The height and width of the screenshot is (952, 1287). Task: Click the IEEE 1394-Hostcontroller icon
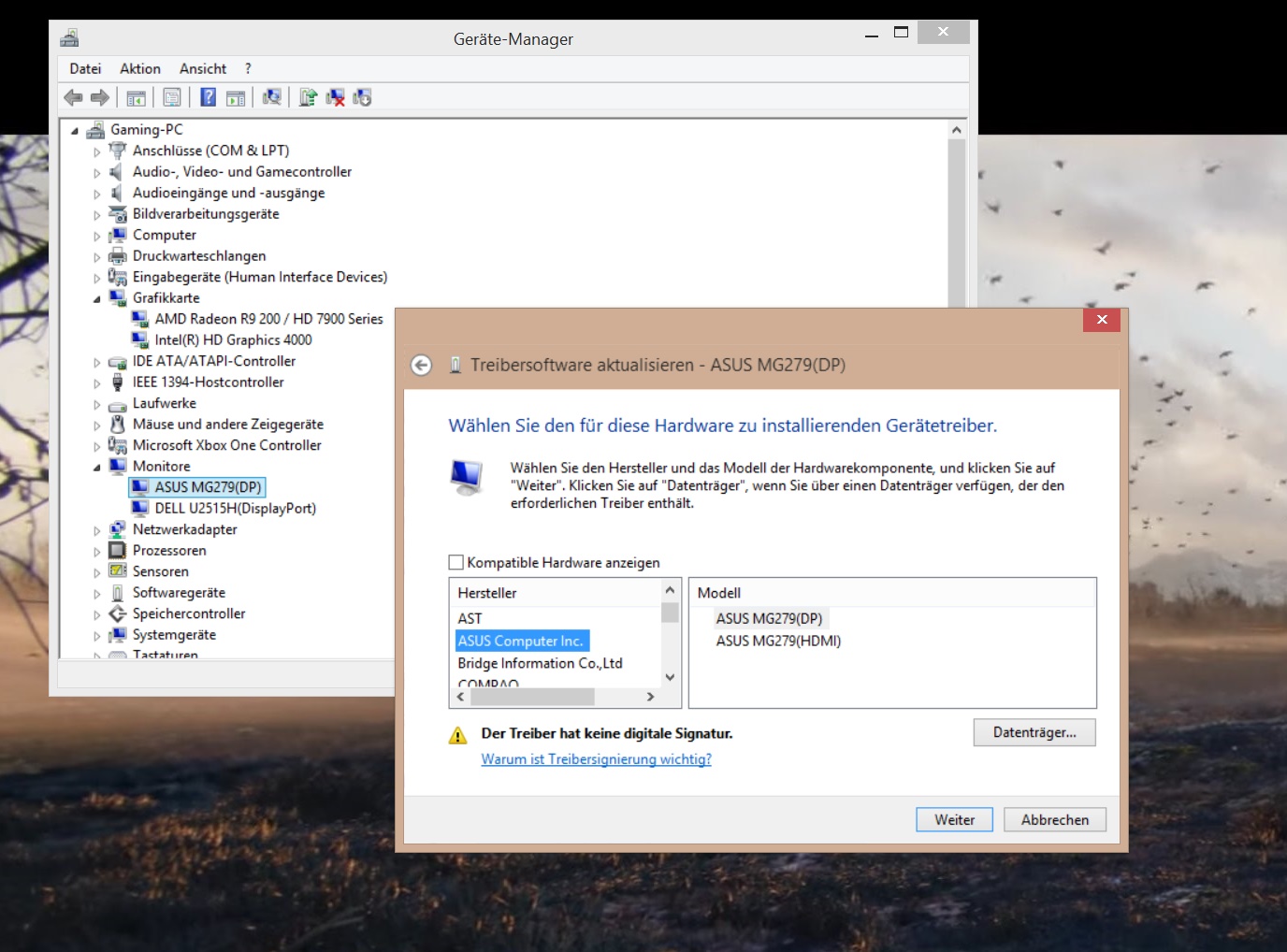(x=118, y=382)
